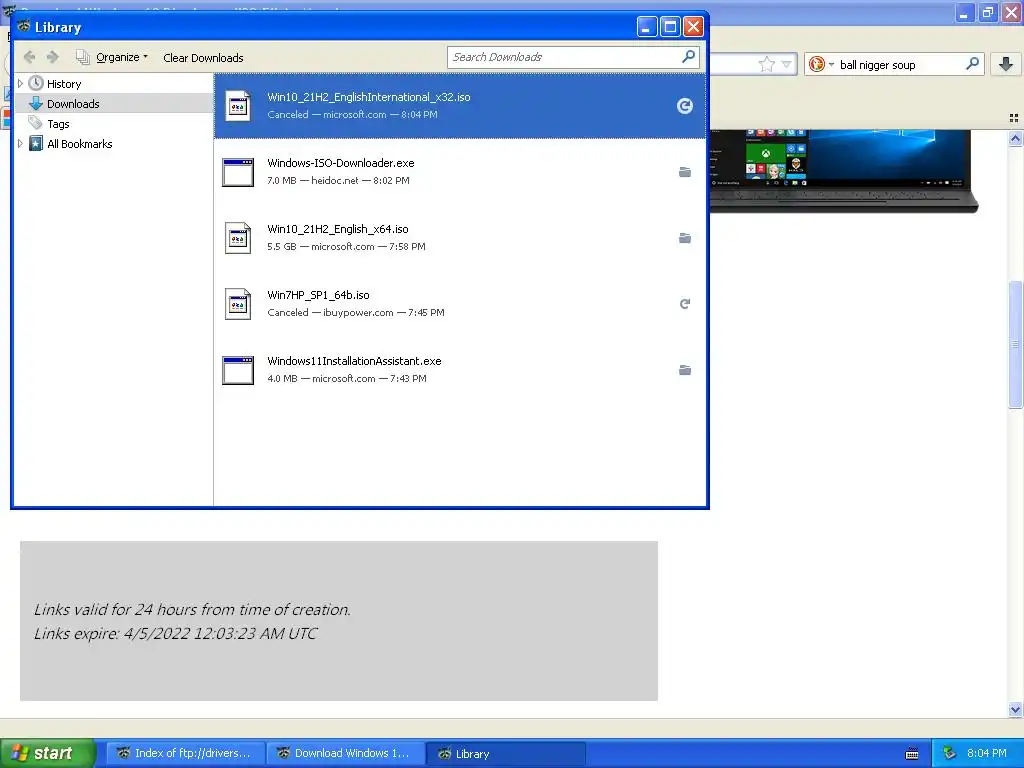Click the taskbar clock showing 8:04 PM
This screenshot has width=1024, height=768.
[x=986, y=753]
